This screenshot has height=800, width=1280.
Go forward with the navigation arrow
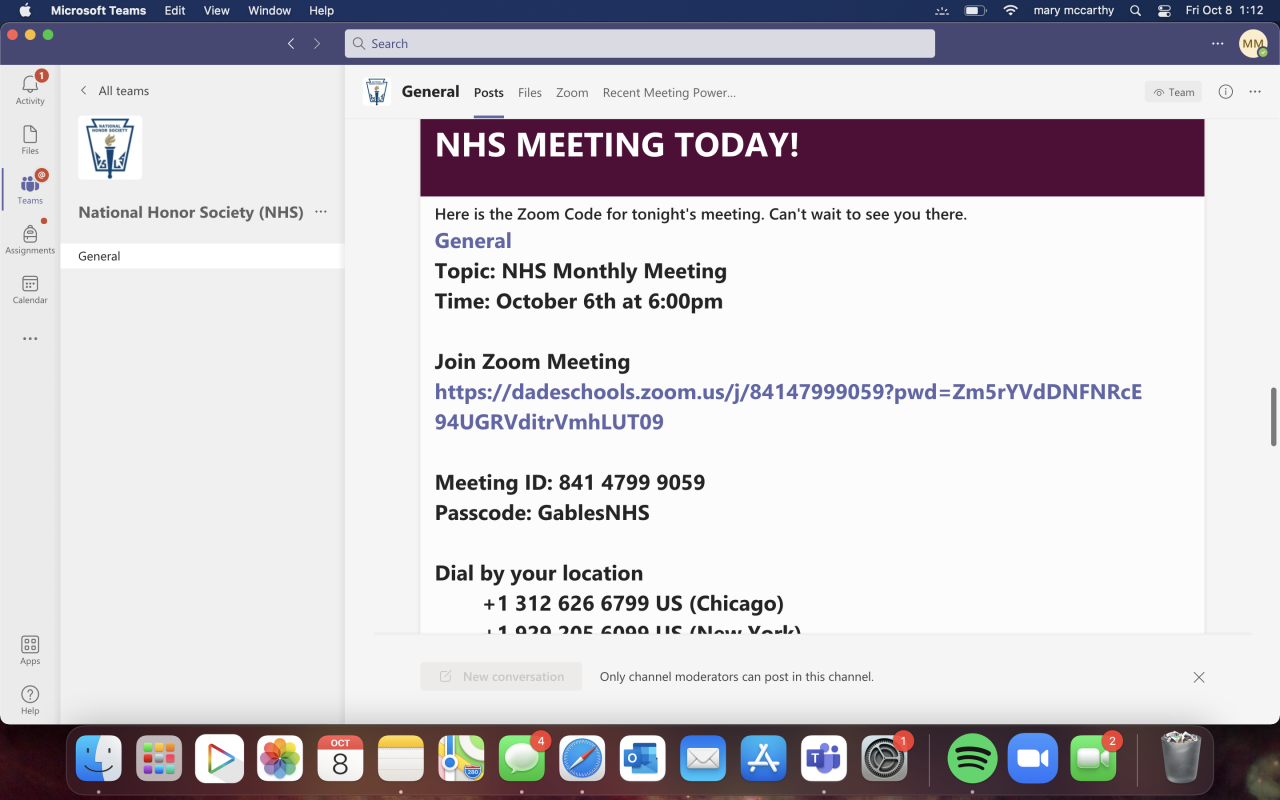[x=317, y=43]
